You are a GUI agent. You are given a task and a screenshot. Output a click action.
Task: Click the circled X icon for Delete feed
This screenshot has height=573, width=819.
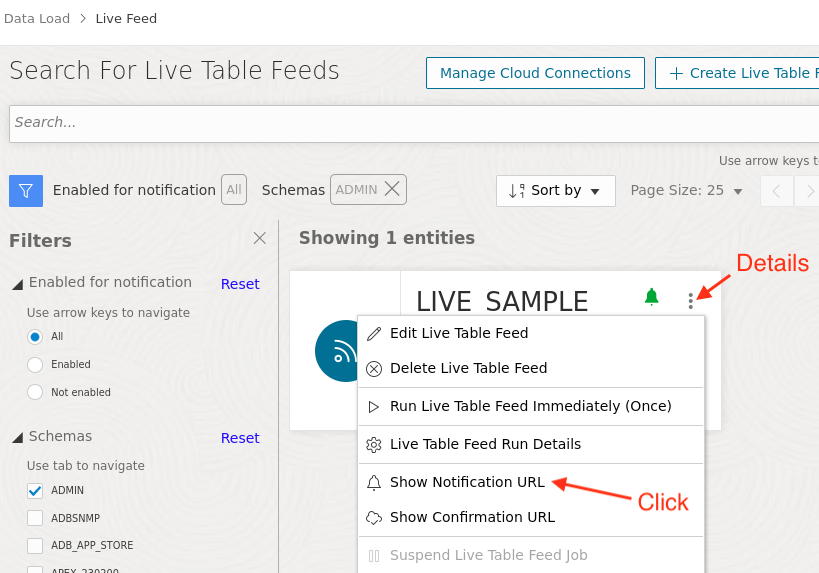[x=374, y=369]
